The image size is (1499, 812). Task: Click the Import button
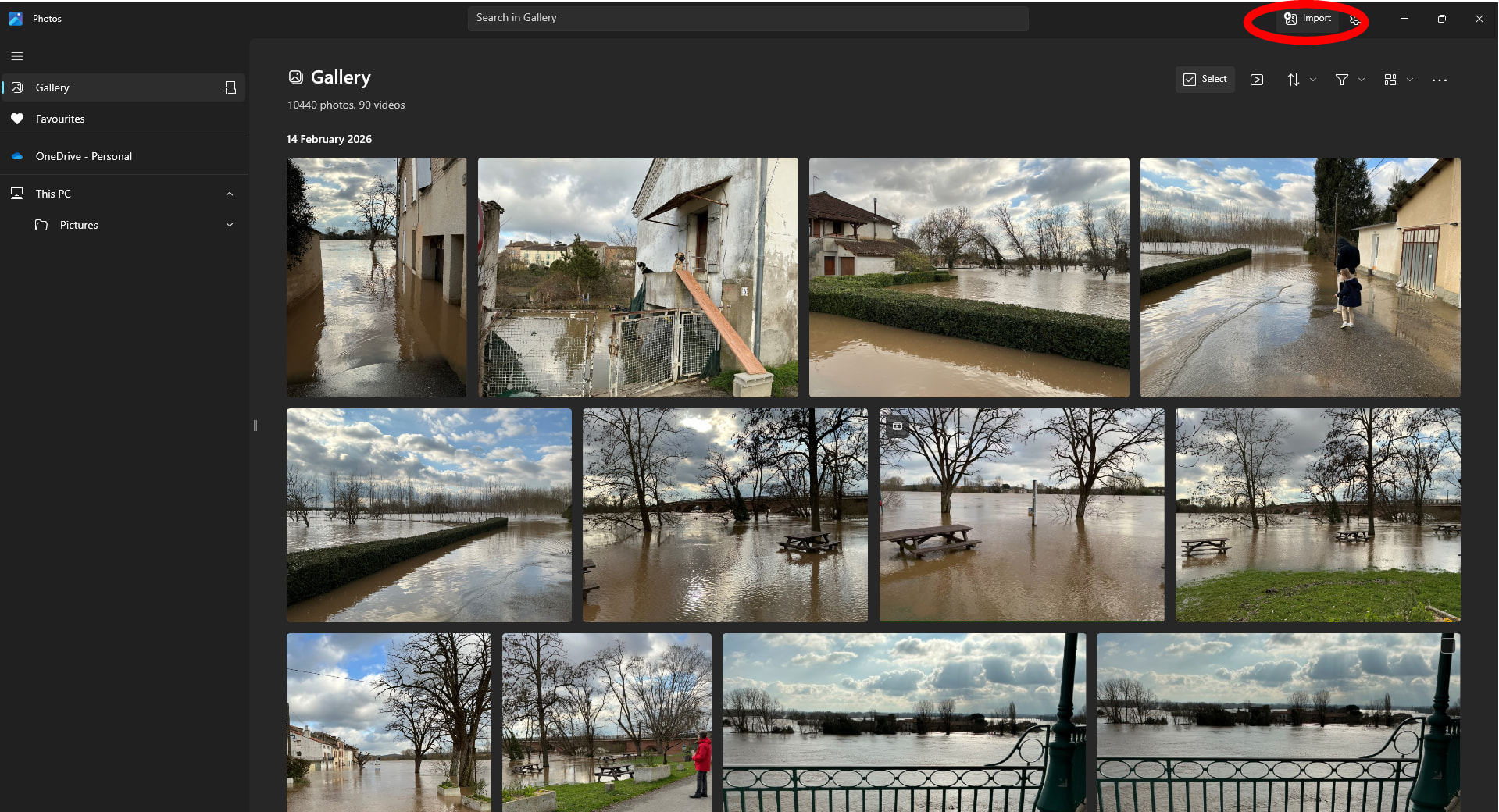(x=1308, y=19)
